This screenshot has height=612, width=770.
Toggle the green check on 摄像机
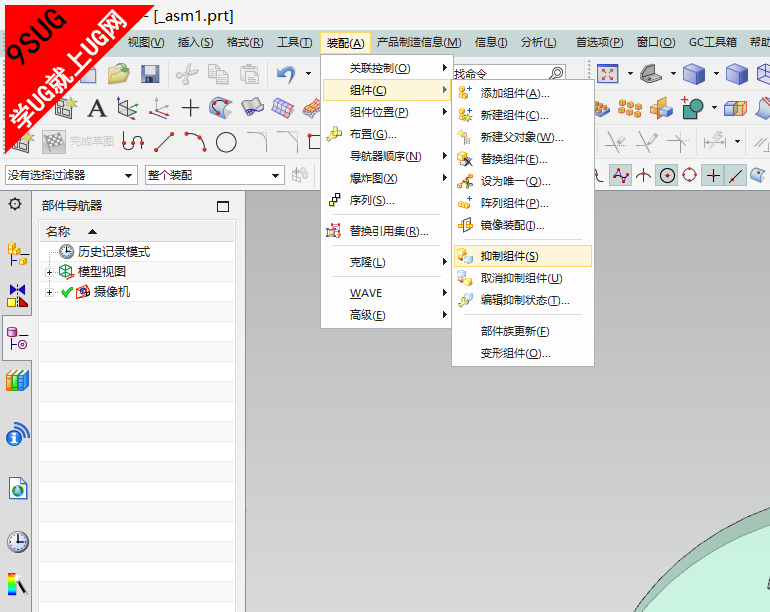point(67,292)
